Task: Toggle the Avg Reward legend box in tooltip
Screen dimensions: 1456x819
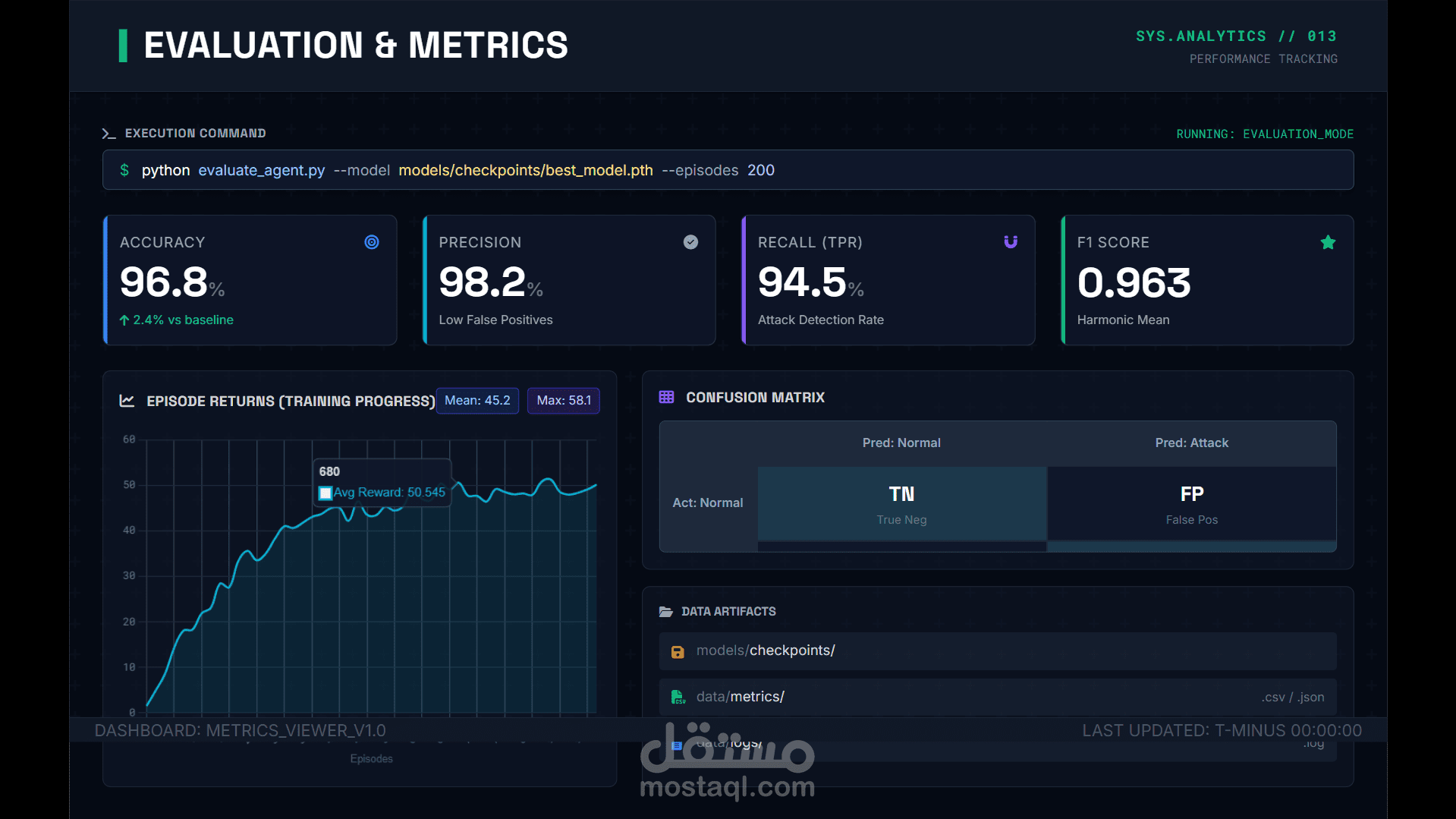Action: click(x=325, y=493)
